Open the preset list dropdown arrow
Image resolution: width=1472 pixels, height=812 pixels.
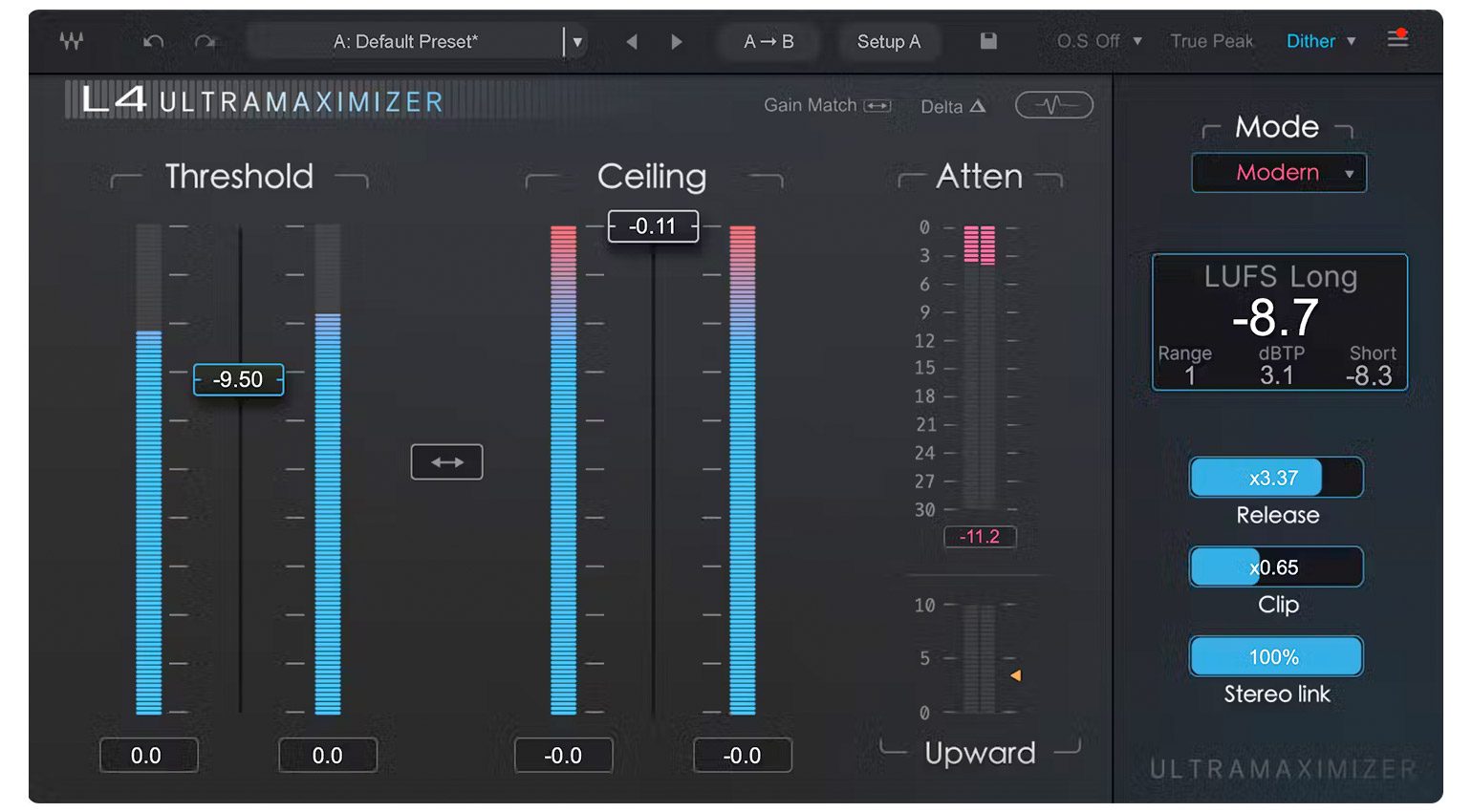[x=577, y=42]
